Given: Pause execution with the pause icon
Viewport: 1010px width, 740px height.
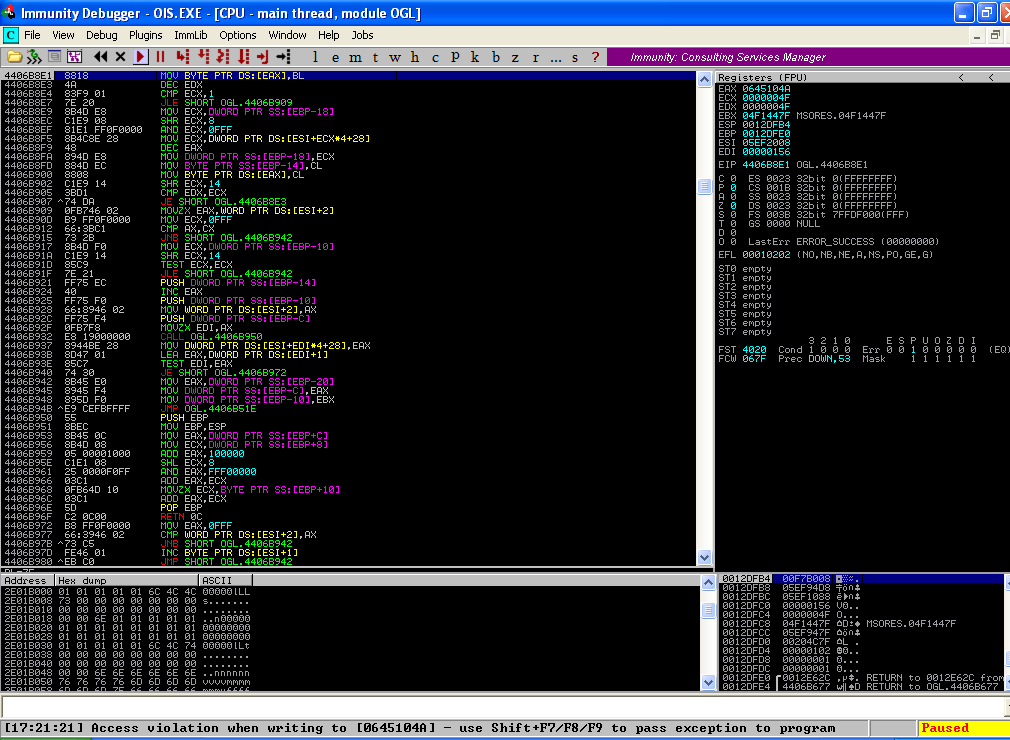Looking at the screenshot, I should pos(160,57).
